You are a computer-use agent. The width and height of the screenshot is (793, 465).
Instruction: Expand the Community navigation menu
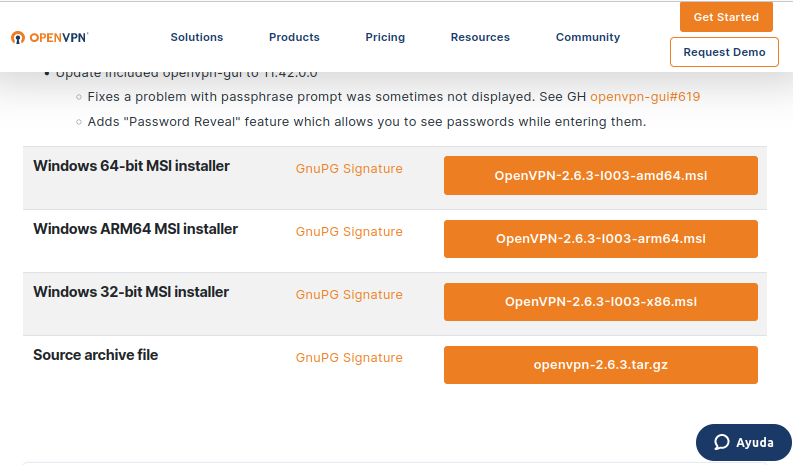588,37
